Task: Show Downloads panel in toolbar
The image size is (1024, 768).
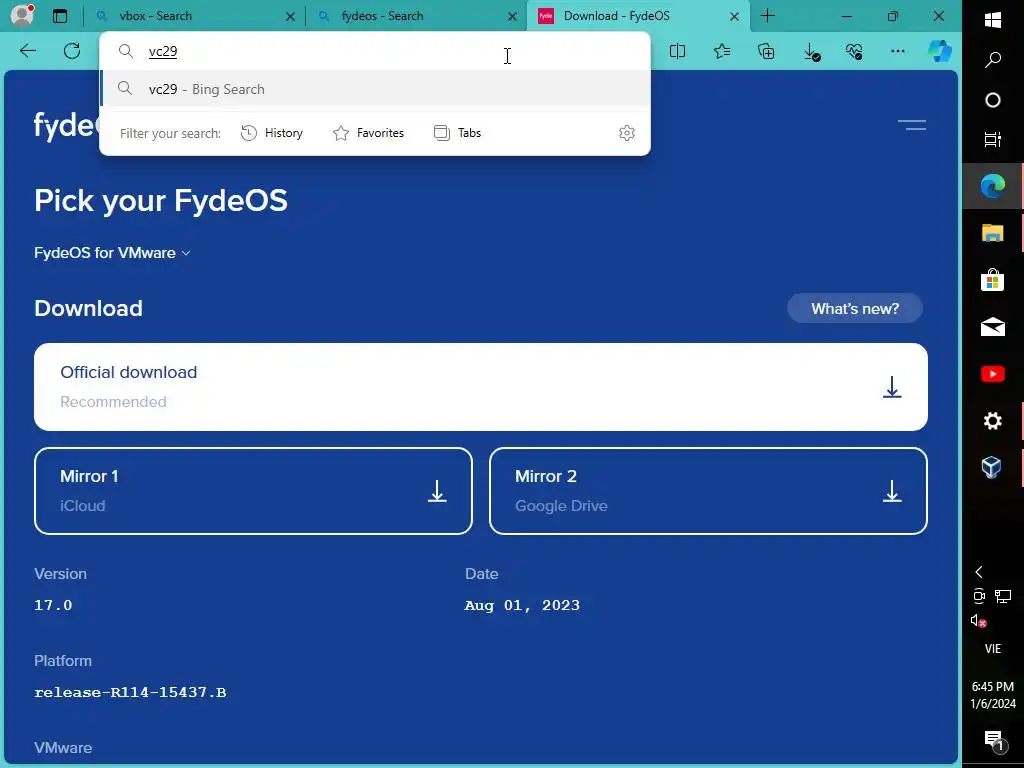Action: 811,52
